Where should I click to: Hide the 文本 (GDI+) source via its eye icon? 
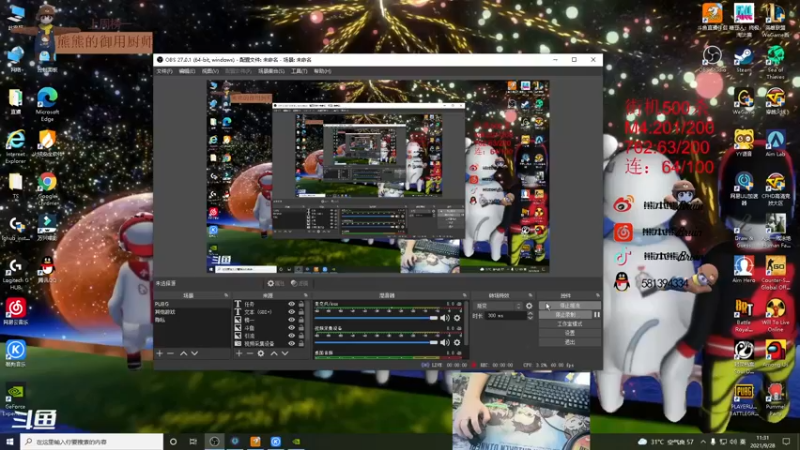click(x=291, y=312)
